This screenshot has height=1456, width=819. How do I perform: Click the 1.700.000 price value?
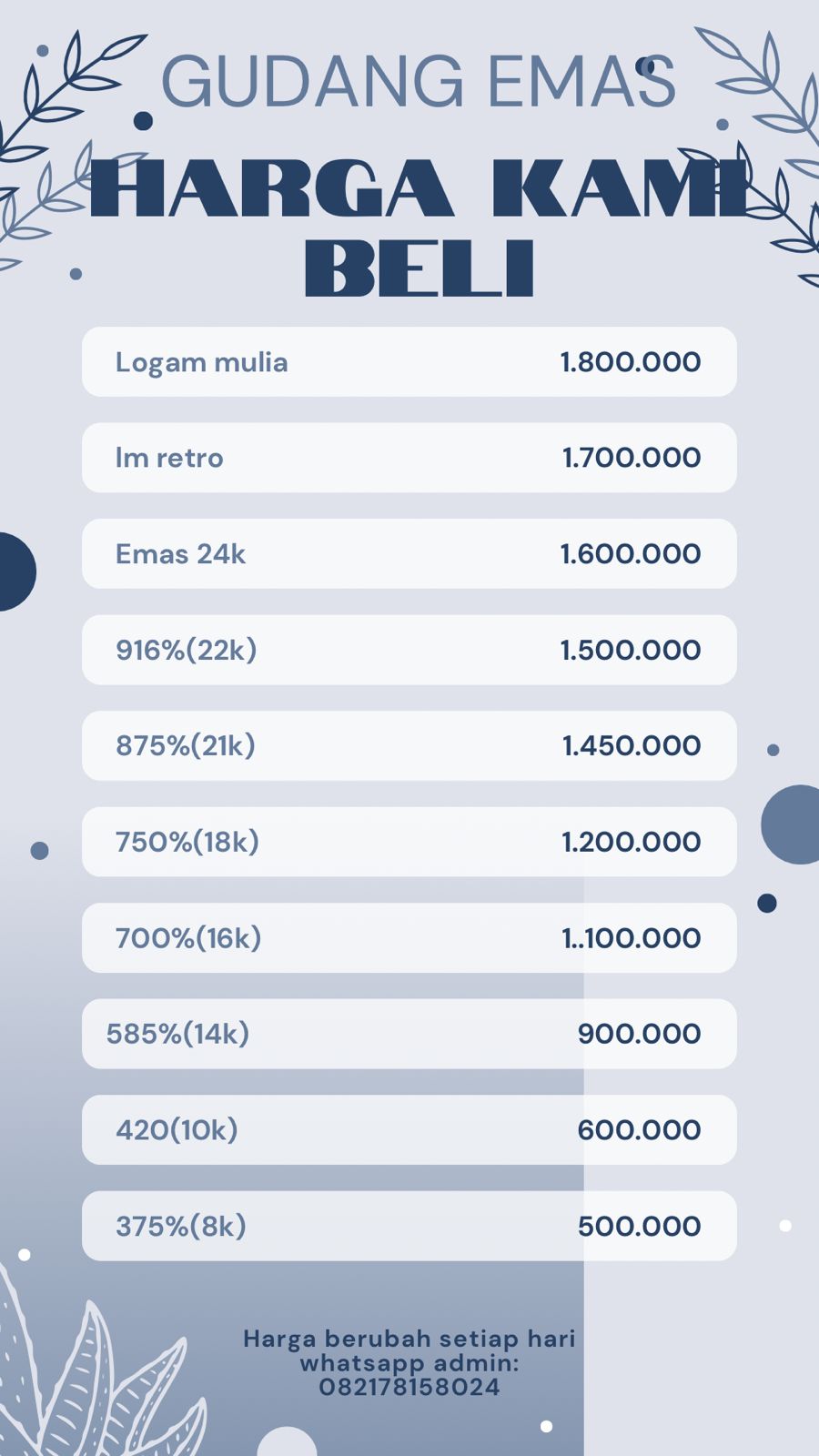(631, 458)
